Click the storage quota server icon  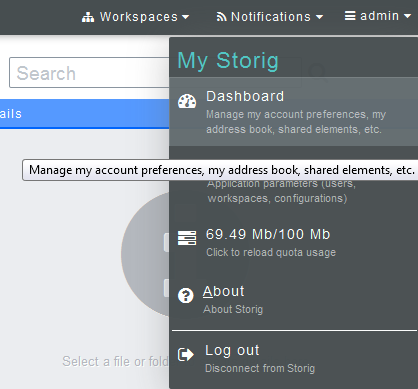tap(187, 238)
